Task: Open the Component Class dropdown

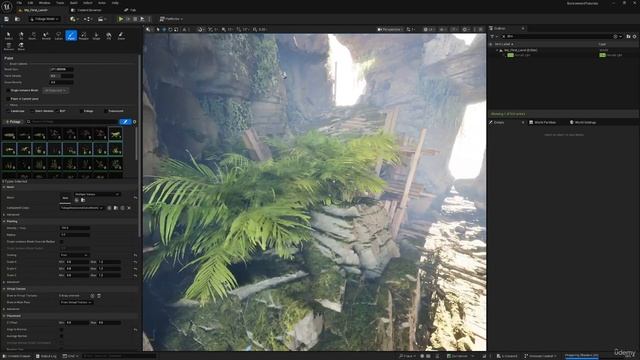Action: [x=82, y=208]
